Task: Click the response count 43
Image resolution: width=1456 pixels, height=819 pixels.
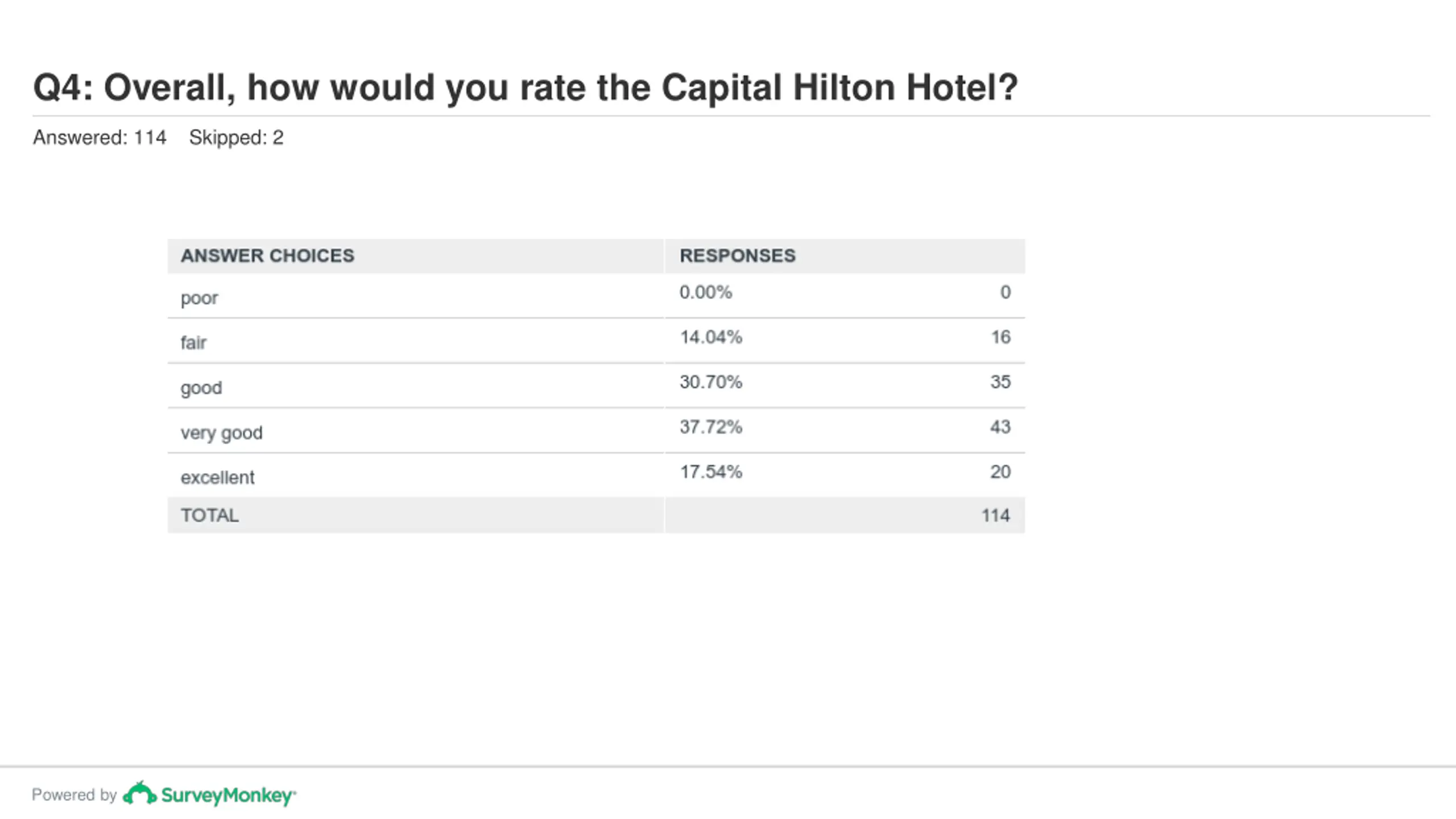Action: pyautogui.click(x=1000, y=427)
